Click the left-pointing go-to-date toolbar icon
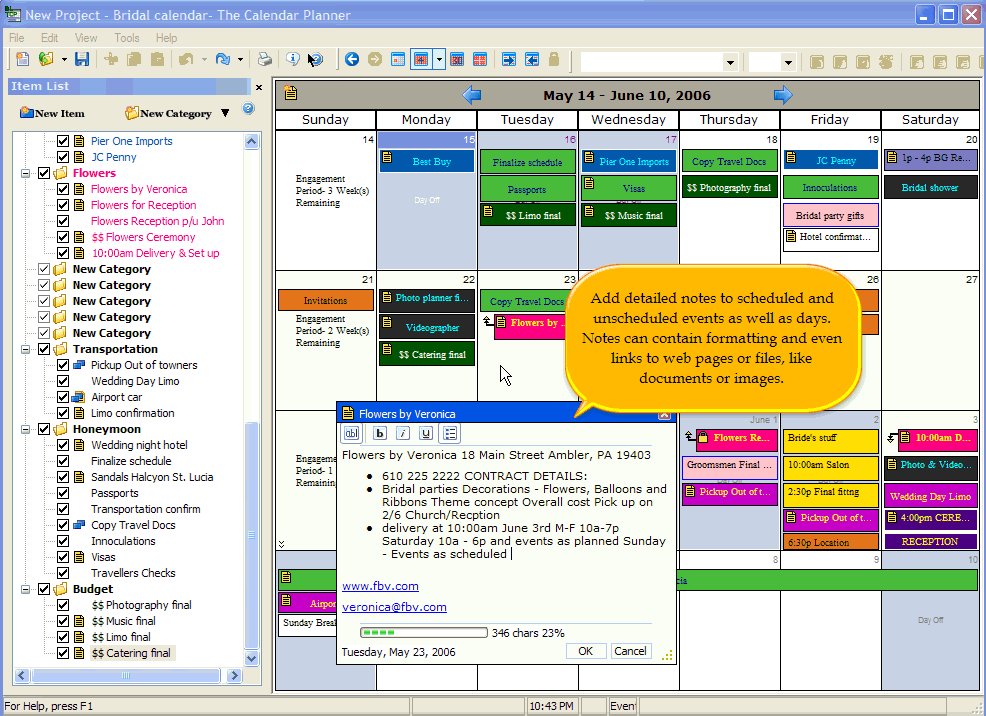This screenshot has width=986, height=716. point(532,60)
